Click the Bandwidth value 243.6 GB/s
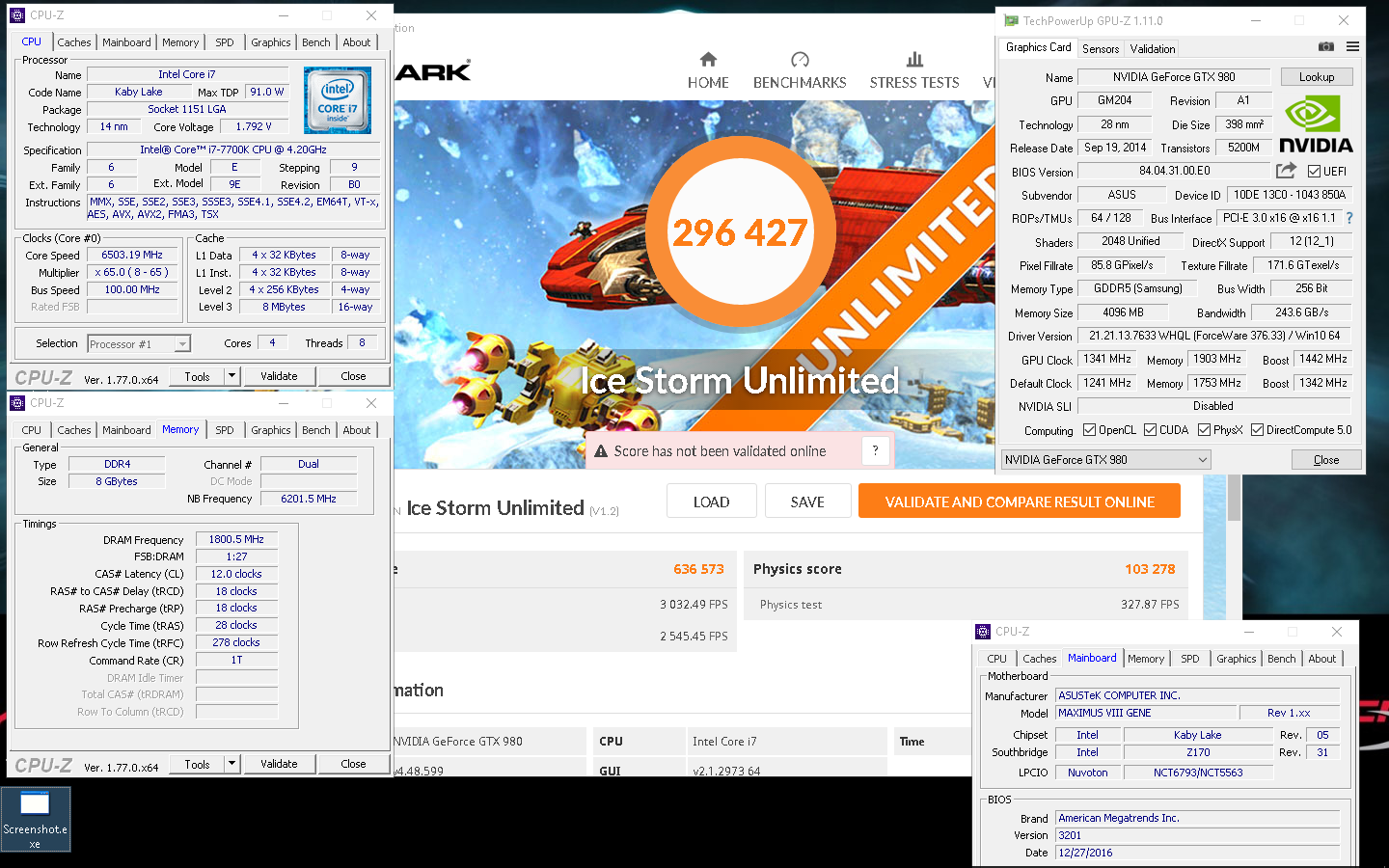 pyautogui.click(x=1301, y=312)
